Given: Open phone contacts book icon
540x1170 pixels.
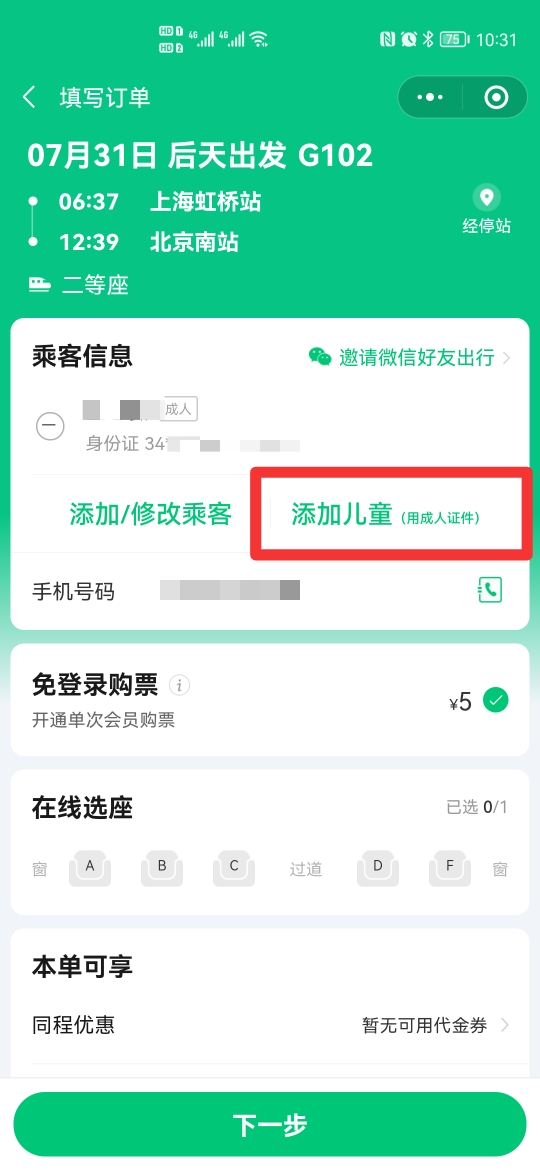Looking at the screenshot, I should coord(490,590).
